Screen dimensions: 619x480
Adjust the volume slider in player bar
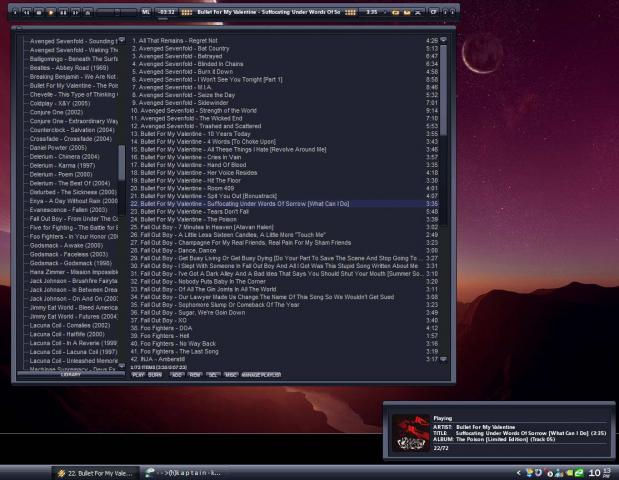pos(116,13)
